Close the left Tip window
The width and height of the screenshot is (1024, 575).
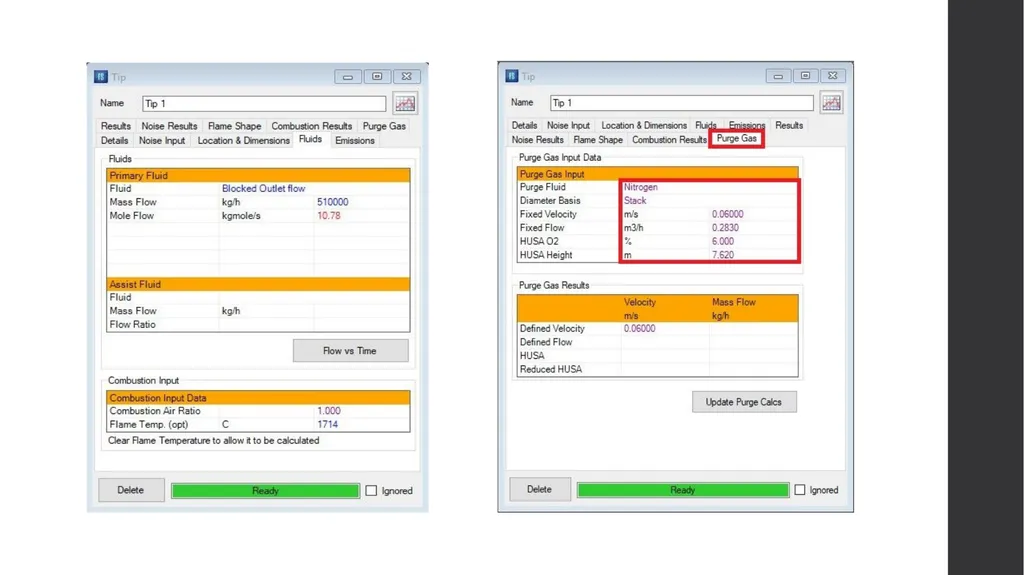pos(406,76)
